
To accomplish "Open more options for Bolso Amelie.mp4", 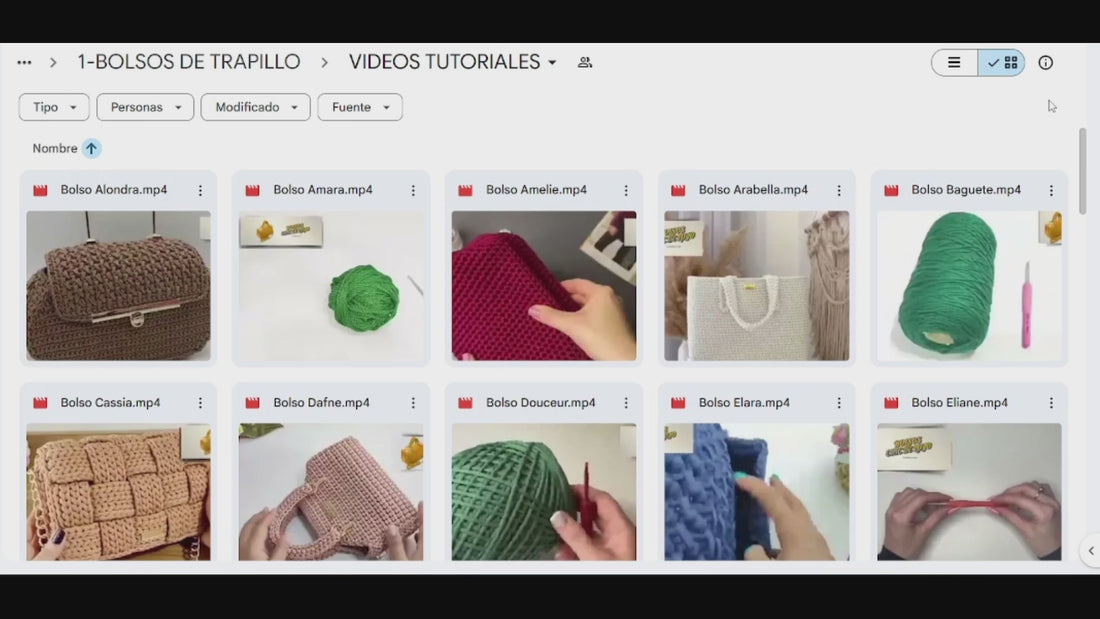I will pos(626,190).
